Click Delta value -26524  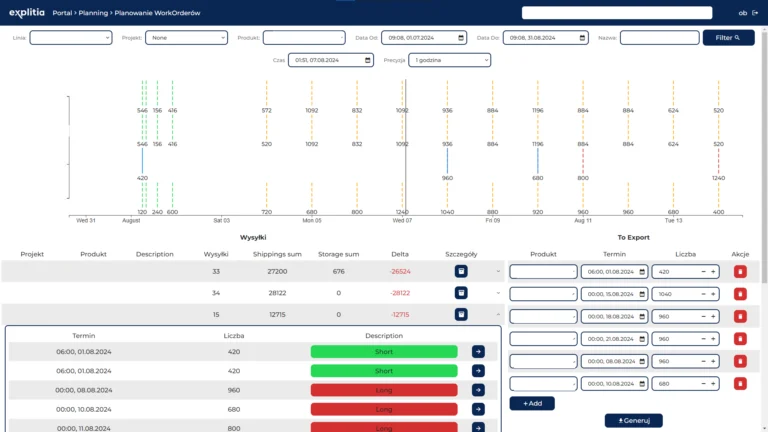[x=400, y=271]
